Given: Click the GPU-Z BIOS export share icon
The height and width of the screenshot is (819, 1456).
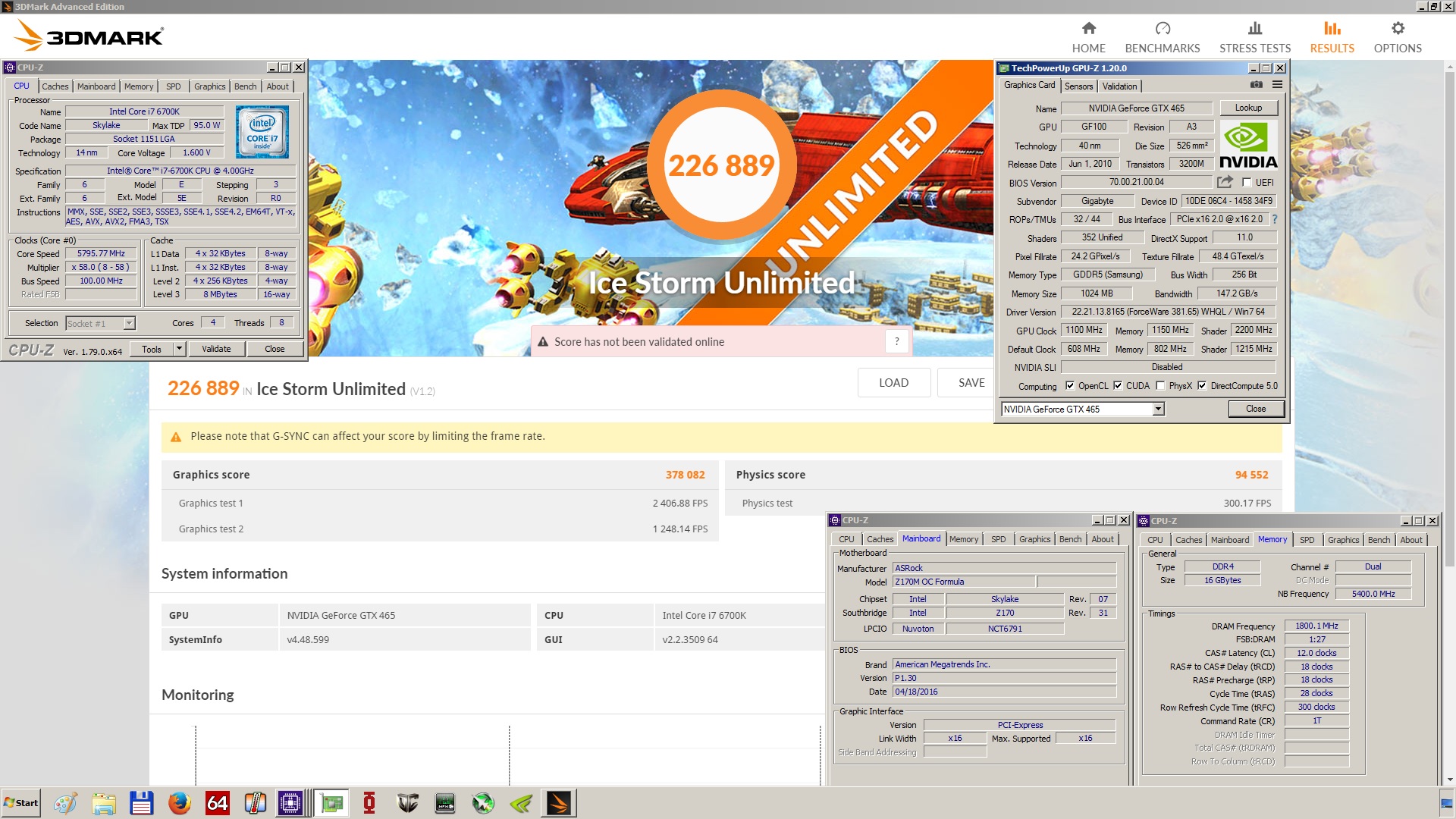Looking at the screenshot, I should click(x=1225, y=182).
